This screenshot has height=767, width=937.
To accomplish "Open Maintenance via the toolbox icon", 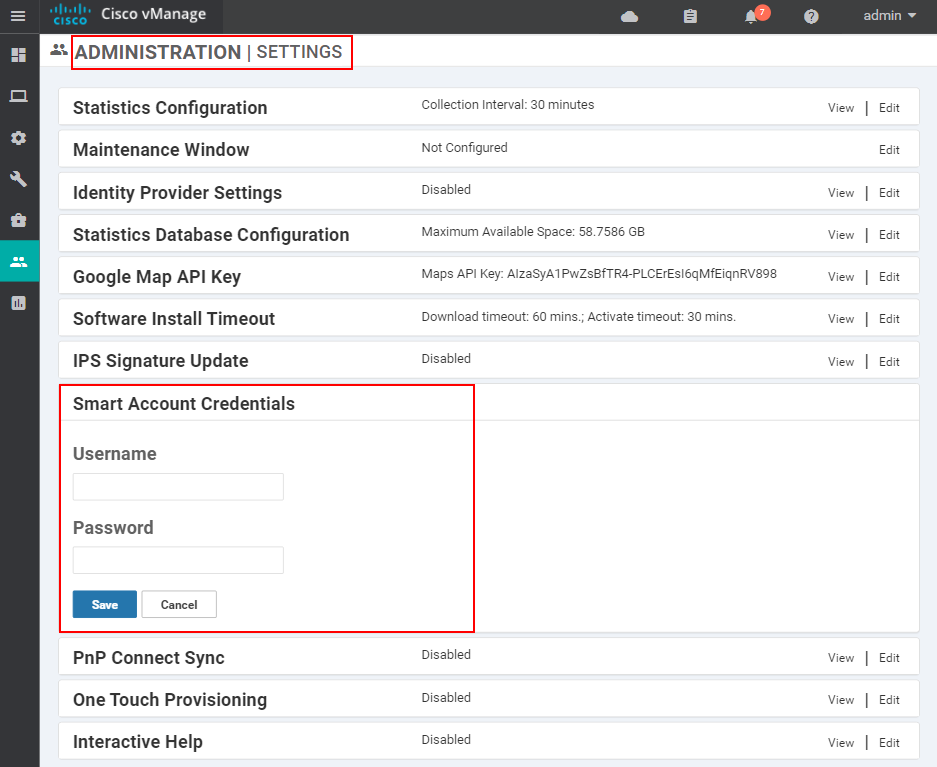I will (x=18, y=220).
